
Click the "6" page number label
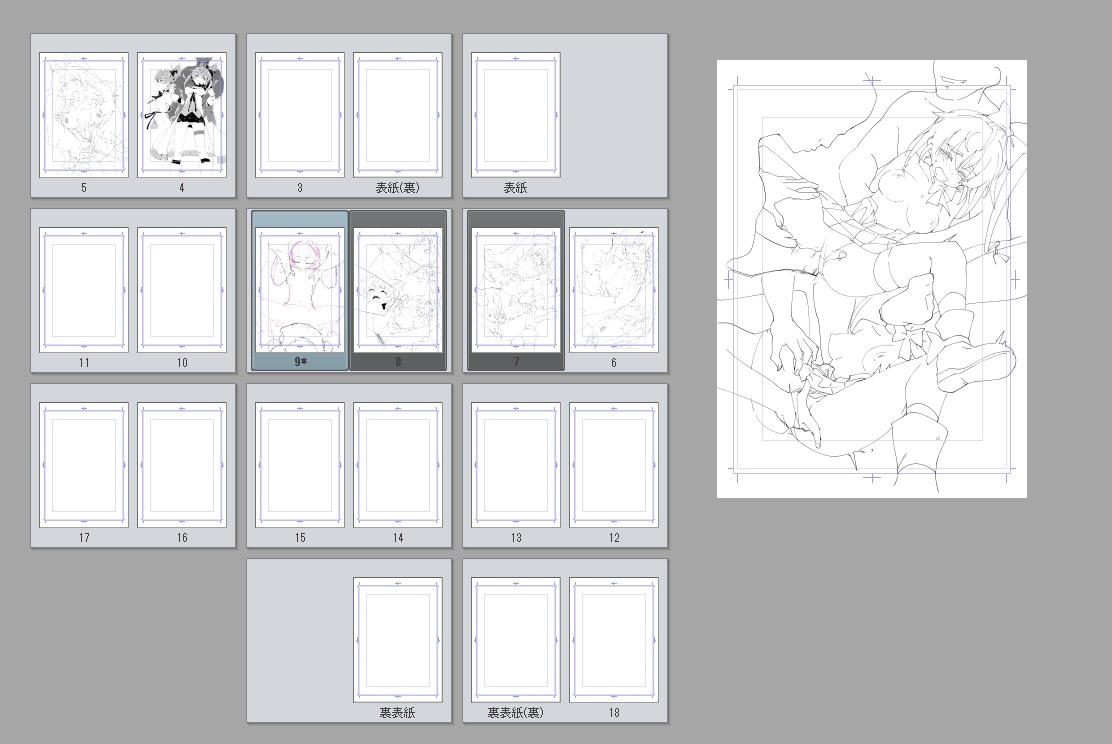click(614, 362)
